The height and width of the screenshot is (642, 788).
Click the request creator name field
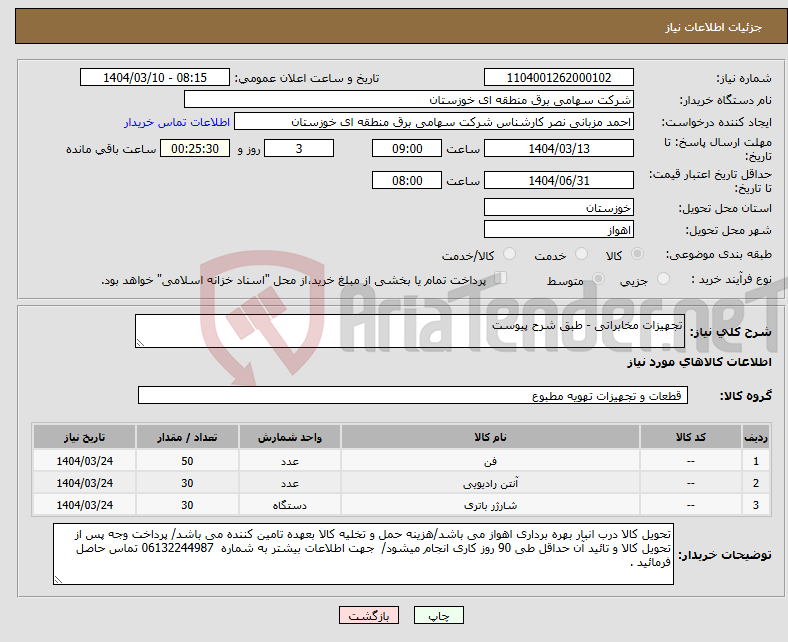tap(434, 122)
